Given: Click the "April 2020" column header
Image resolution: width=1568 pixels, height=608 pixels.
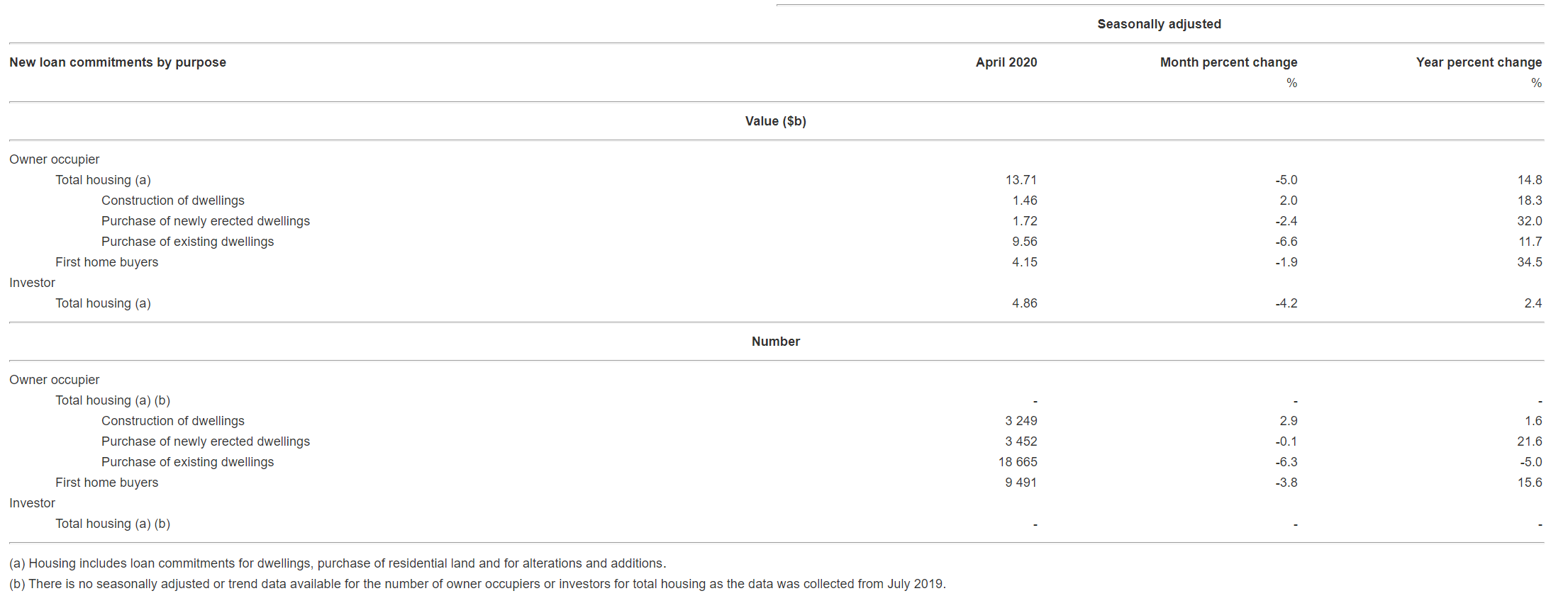Looking at the screenshot, I should (1006, 62).
